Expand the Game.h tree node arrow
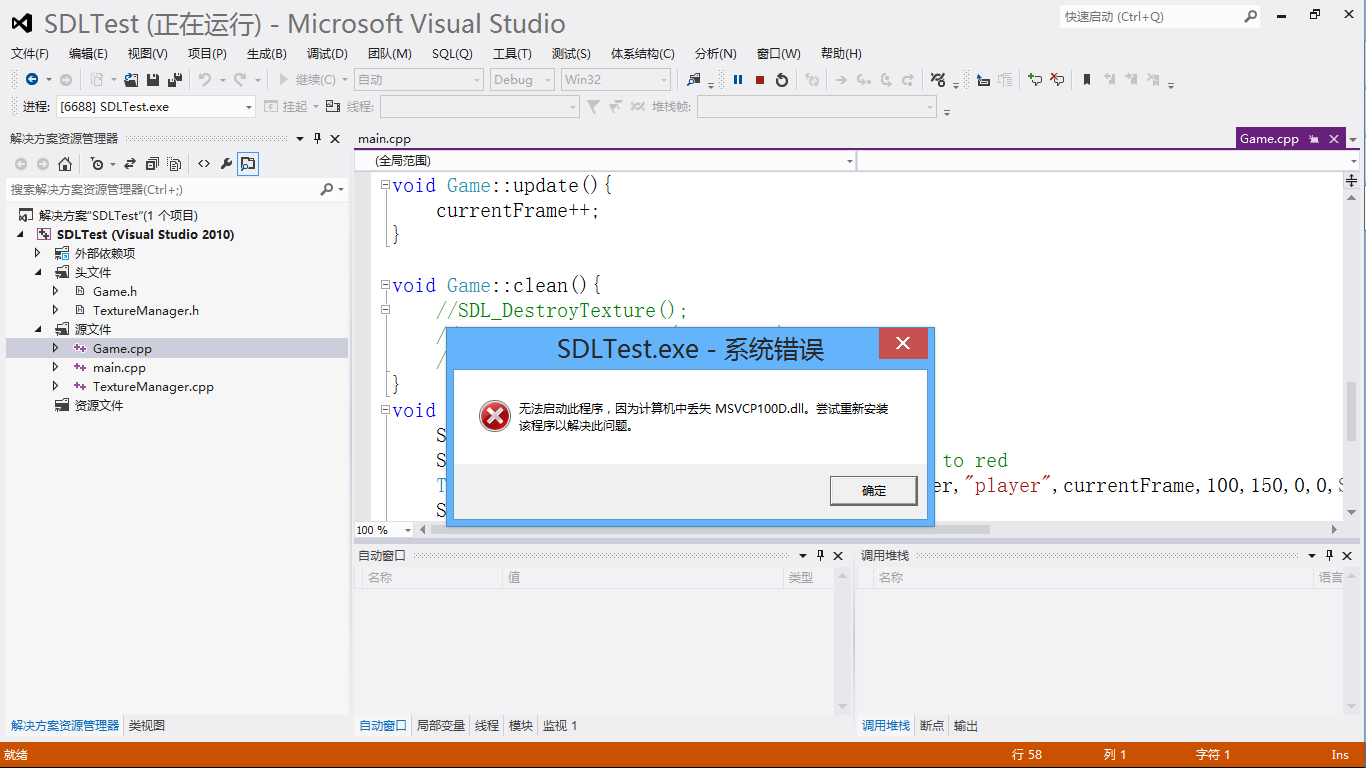The image size is (1366, 768). tap(56, 291)
